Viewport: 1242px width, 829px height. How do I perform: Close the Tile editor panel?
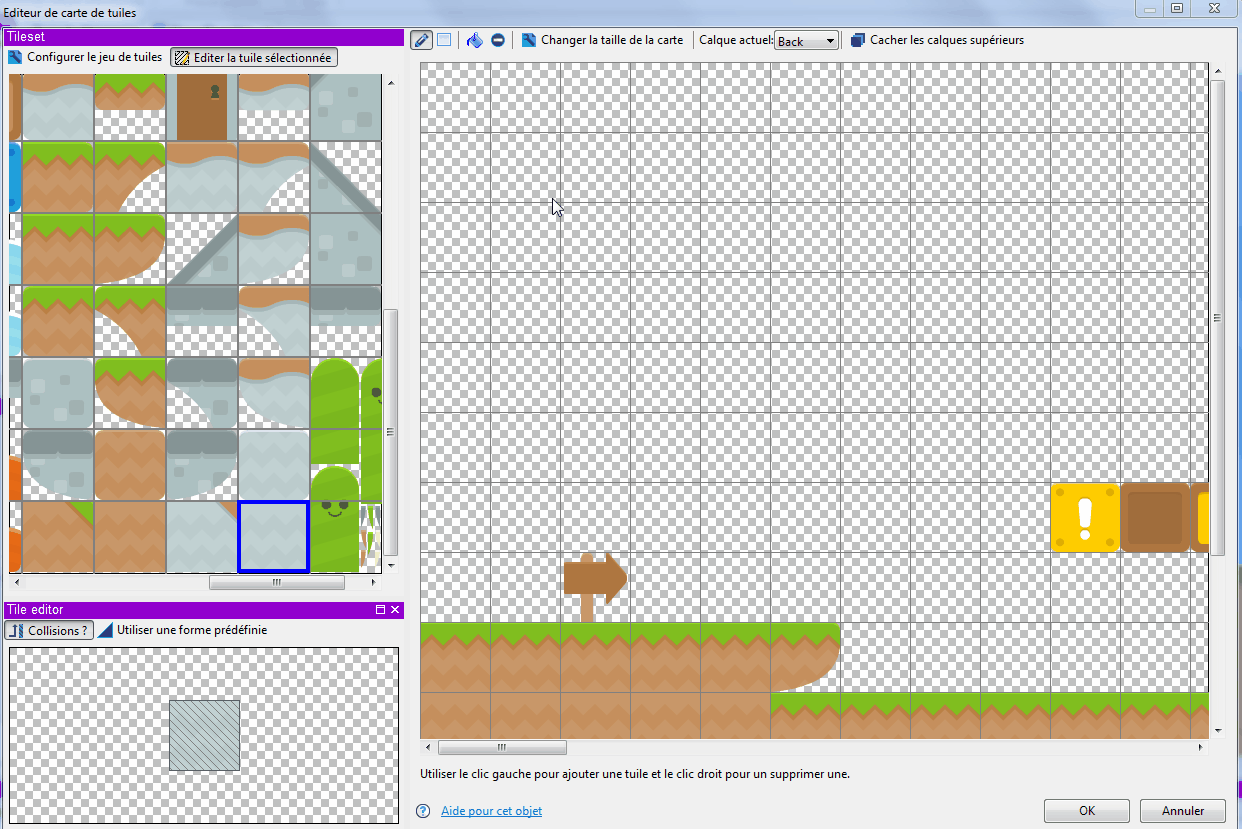click(395, 610)
